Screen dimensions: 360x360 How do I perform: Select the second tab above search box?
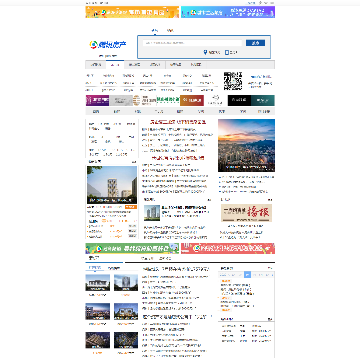[170, 31]
